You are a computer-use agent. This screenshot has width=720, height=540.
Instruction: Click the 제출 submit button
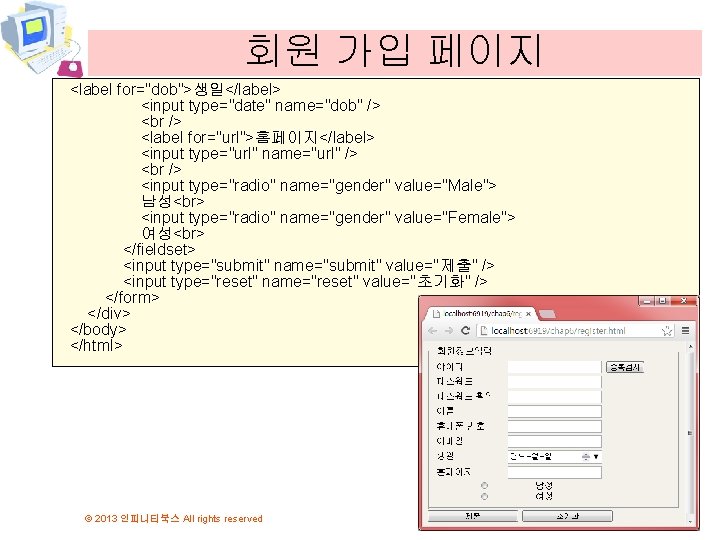click(x=472, y=516)
